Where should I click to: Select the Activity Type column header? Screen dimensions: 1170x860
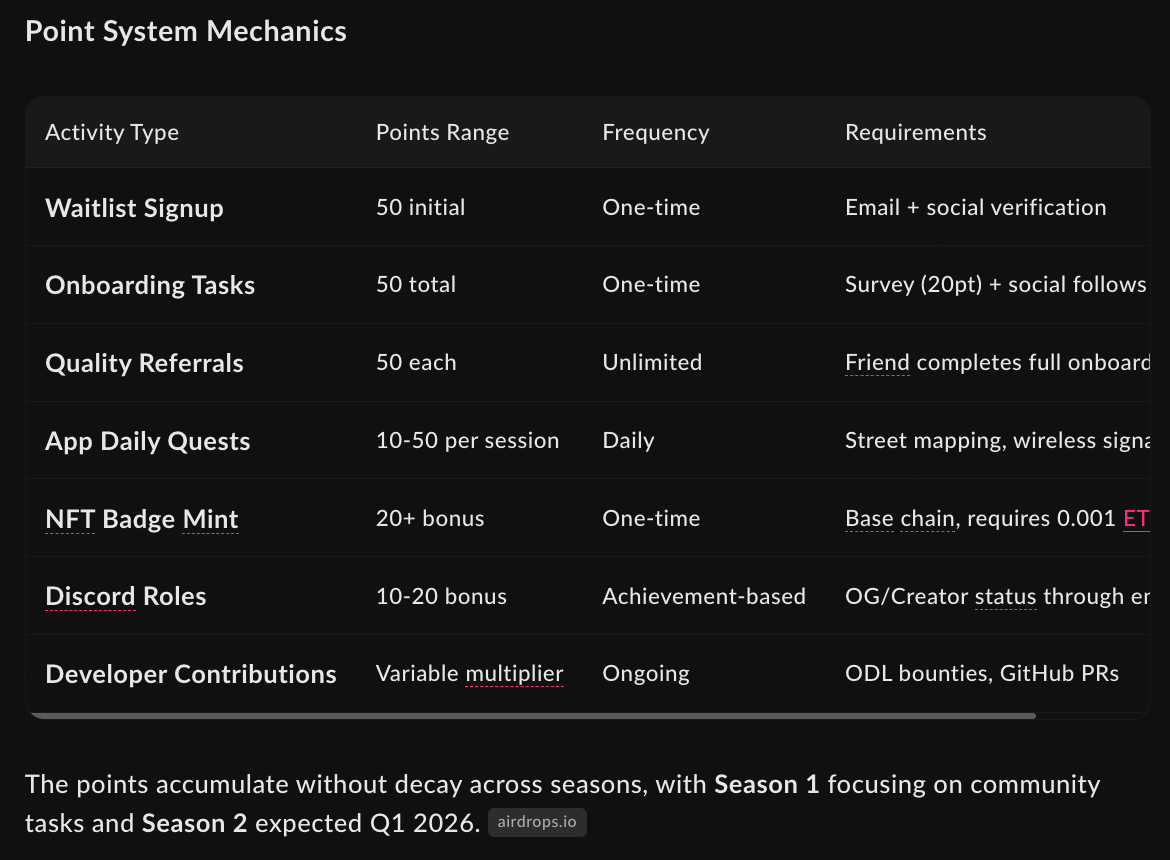(x=112, y=132)
